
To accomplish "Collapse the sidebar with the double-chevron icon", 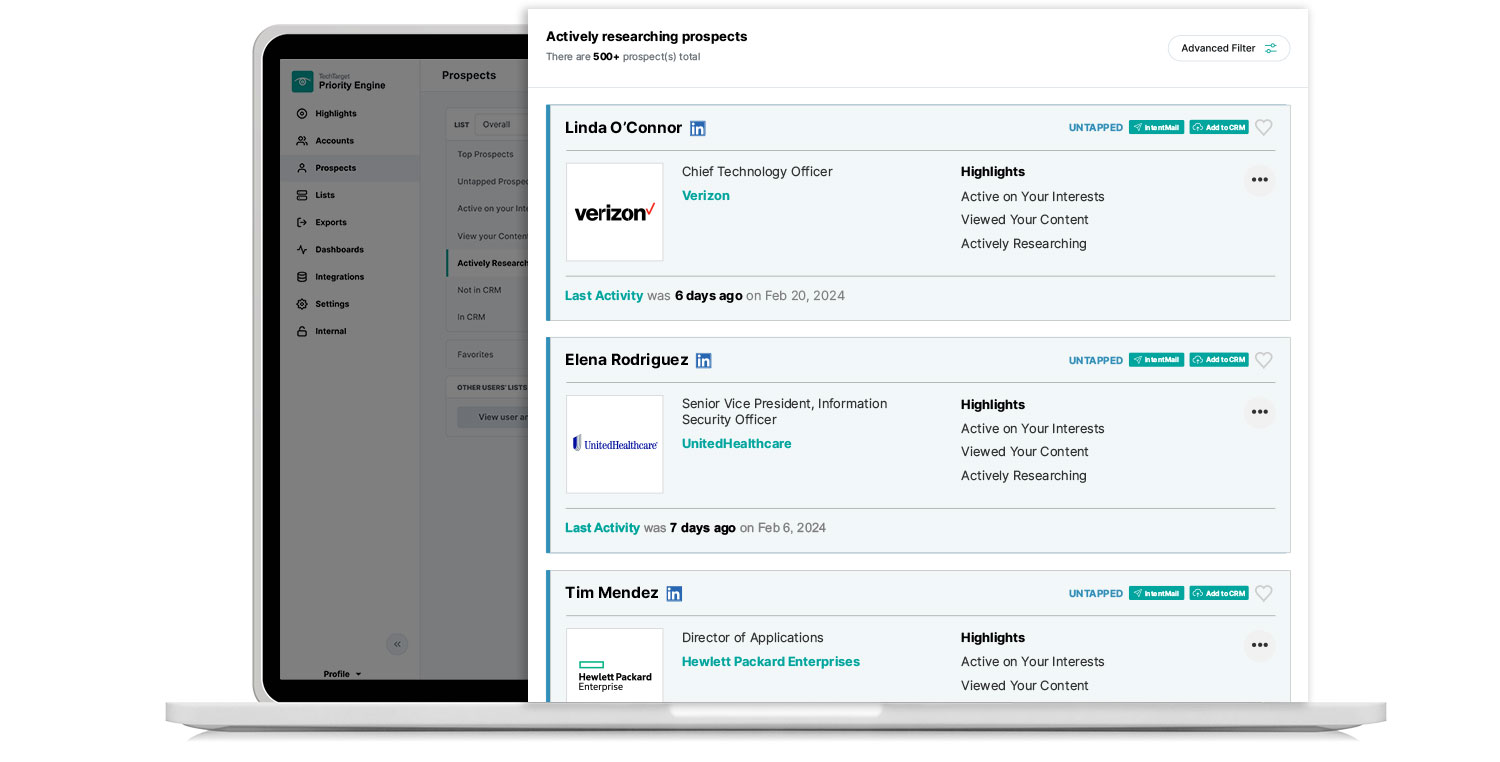I will 397,644.
